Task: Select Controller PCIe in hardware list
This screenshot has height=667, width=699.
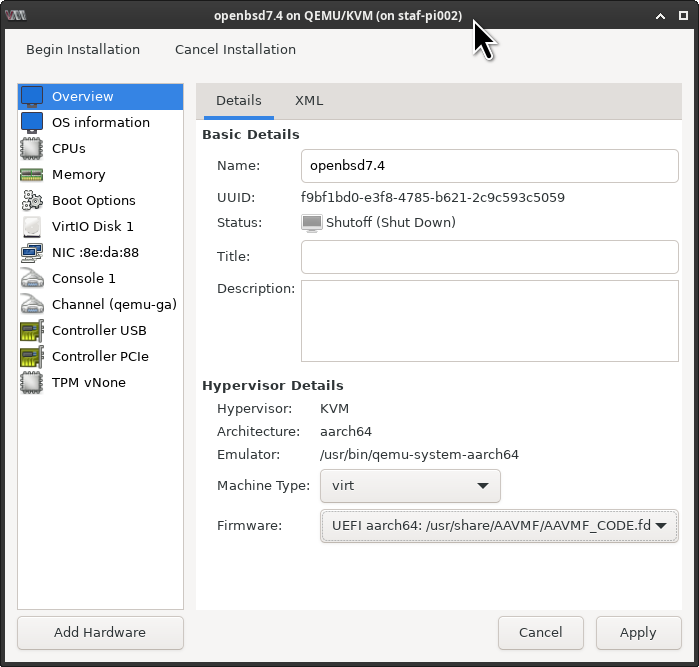Action: (x=100, y=357)
